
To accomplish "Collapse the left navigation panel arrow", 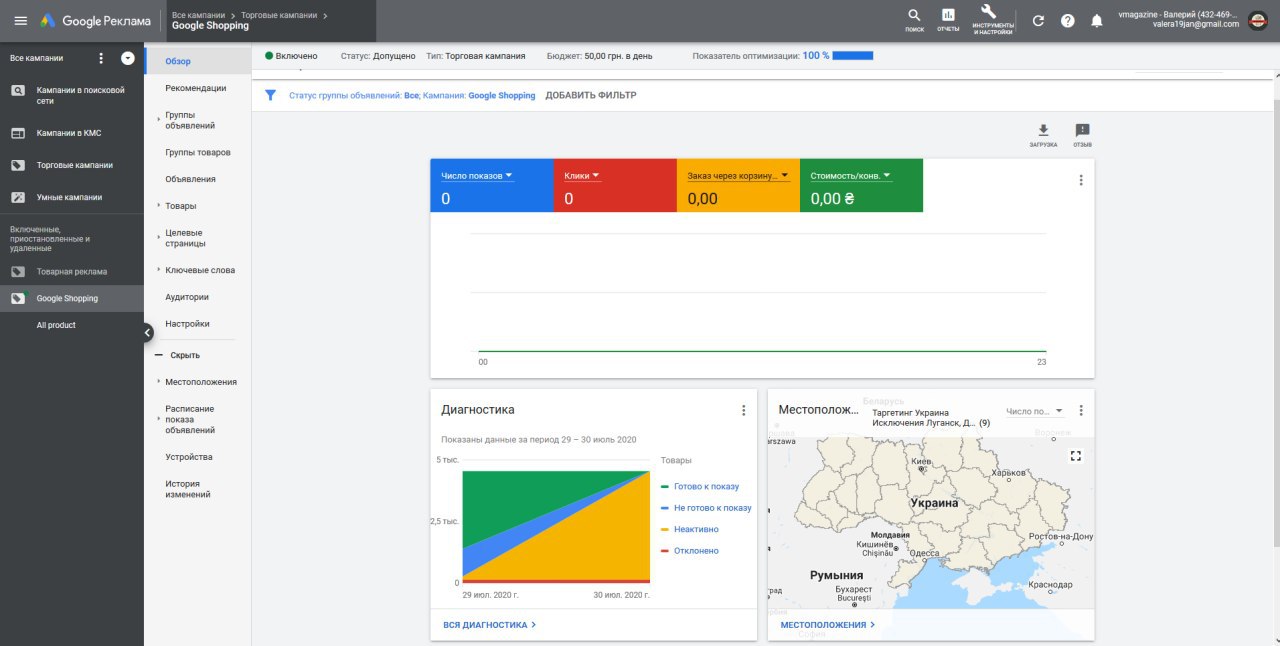I will click(147, 332).
